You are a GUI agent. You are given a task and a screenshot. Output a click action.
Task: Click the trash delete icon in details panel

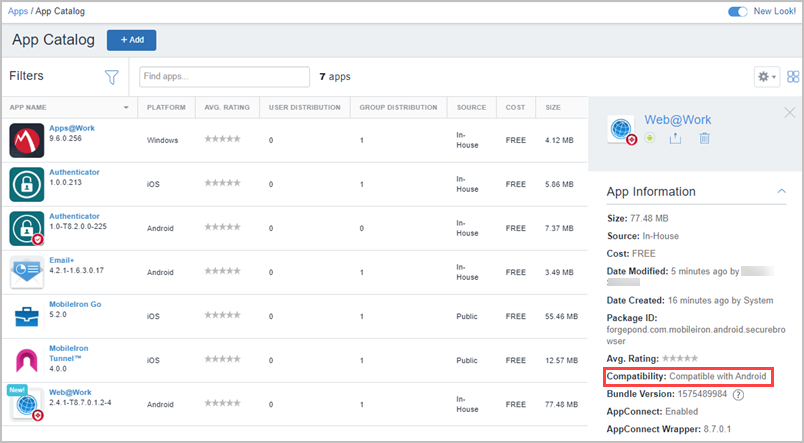tap(705, 138)
